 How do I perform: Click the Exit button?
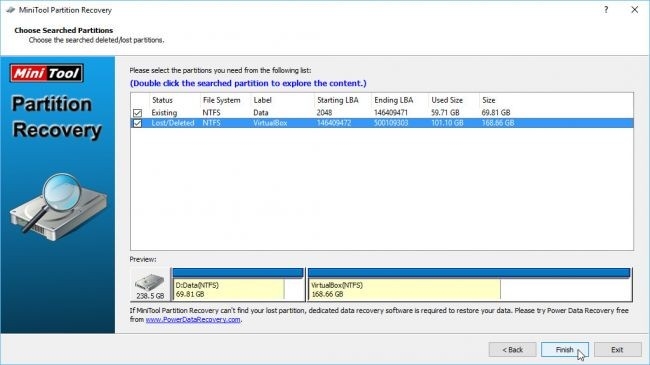pos(617,350)
